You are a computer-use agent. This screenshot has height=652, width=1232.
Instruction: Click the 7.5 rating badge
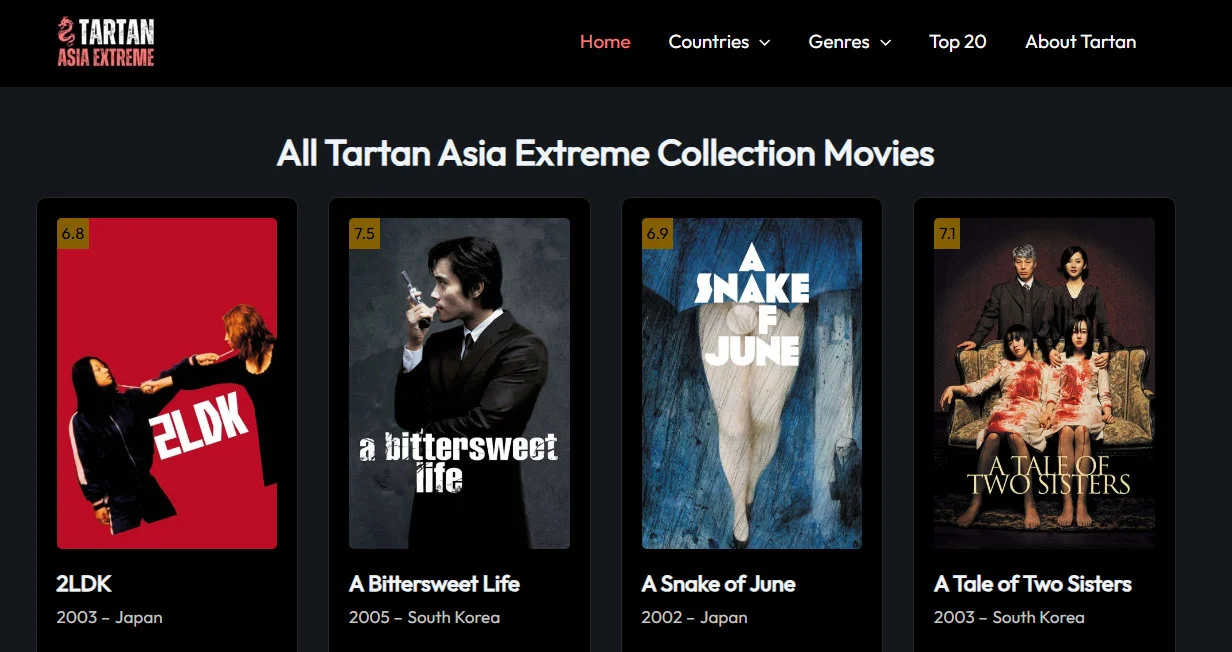point(365,234)
